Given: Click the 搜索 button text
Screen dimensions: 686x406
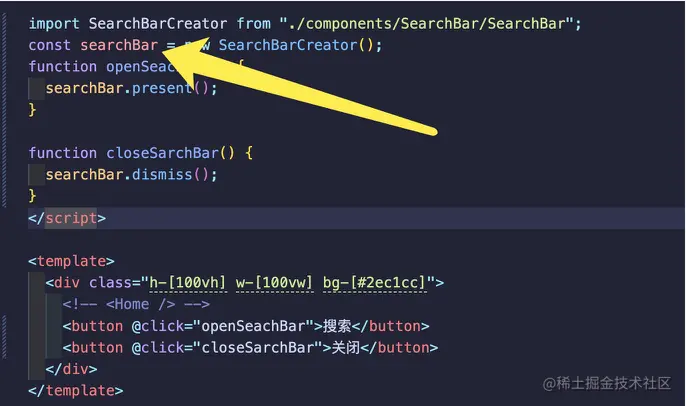Looking at the screenshot, I should tap(337, 326).
